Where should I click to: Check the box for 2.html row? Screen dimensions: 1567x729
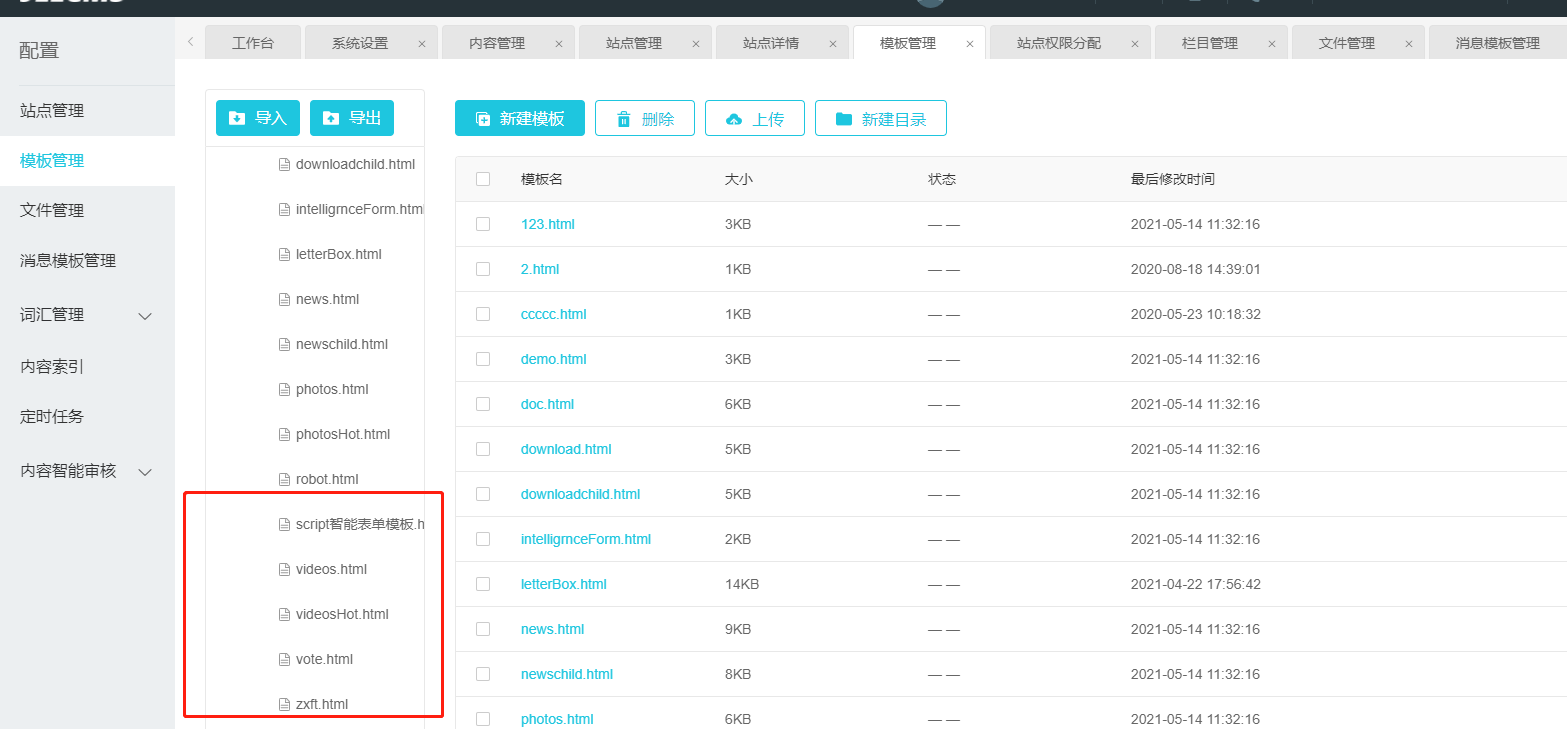483,269
